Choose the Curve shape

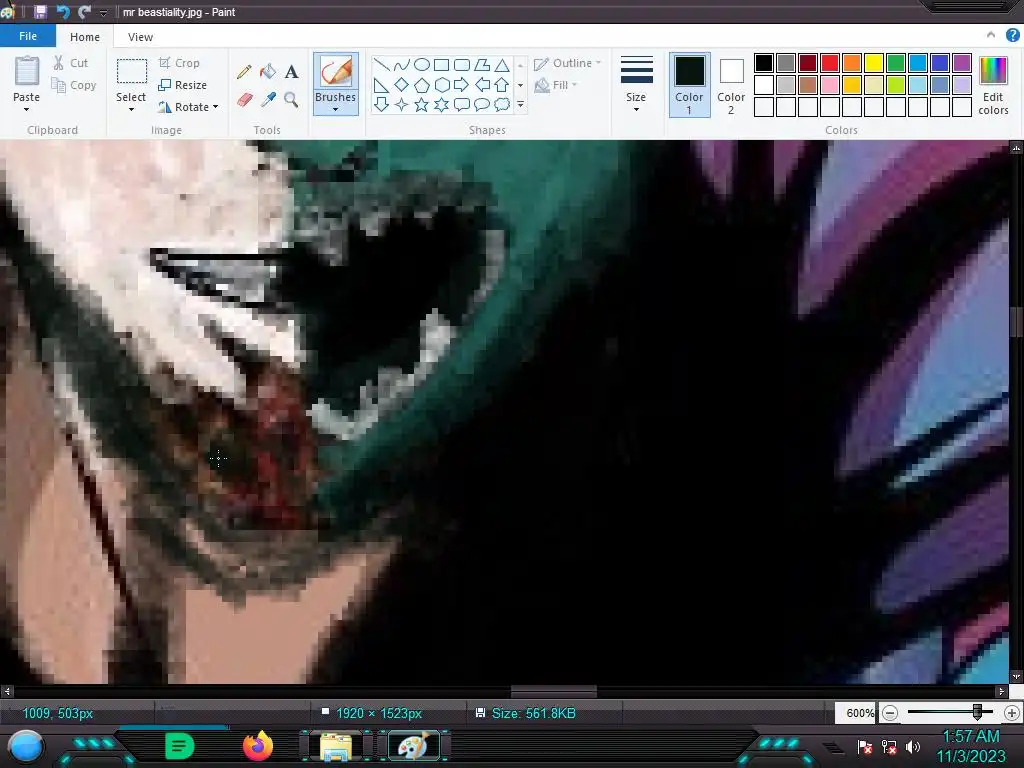pyautogui.click(x=402, y=65)
